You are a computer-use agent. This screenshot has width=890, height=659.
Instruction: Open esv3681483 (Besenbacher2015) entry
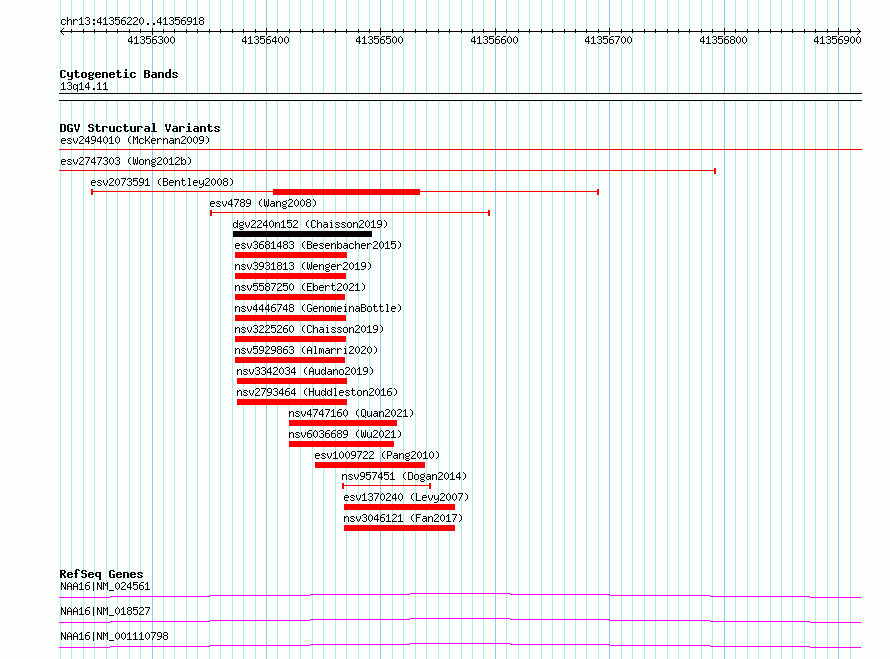point(318,245)
